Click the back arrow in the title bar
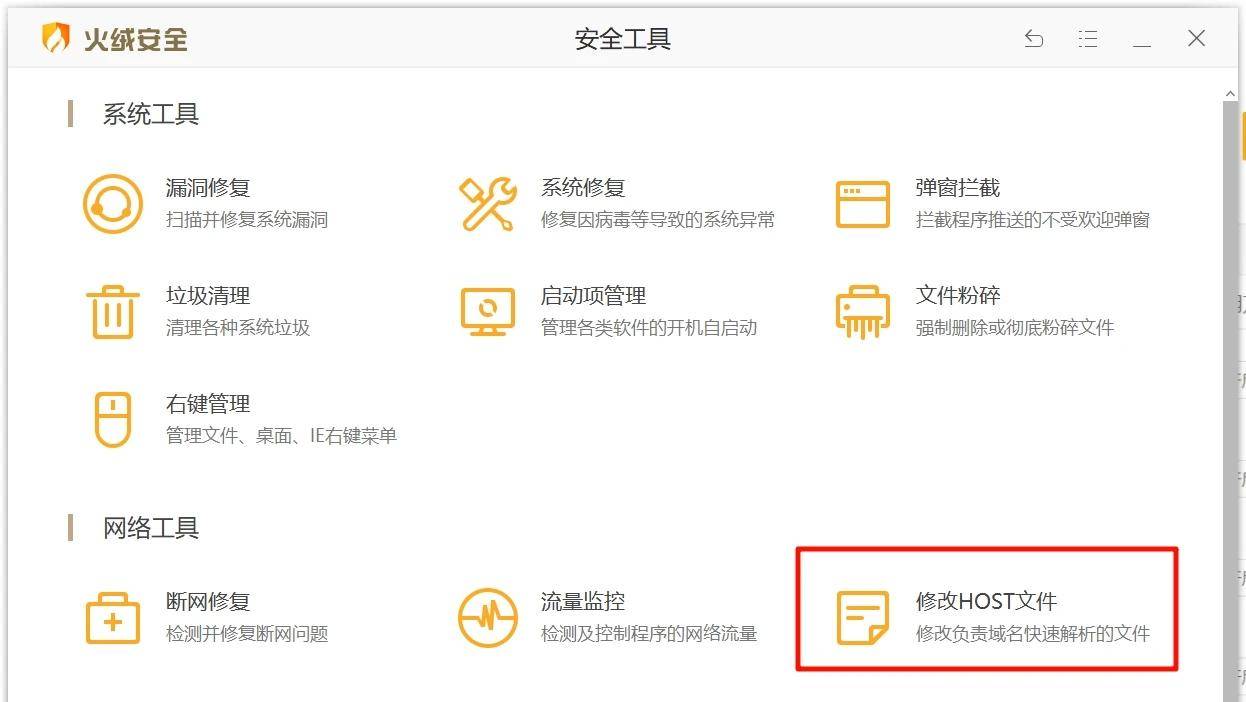 pyautogui.click(x=1034, y=38)
